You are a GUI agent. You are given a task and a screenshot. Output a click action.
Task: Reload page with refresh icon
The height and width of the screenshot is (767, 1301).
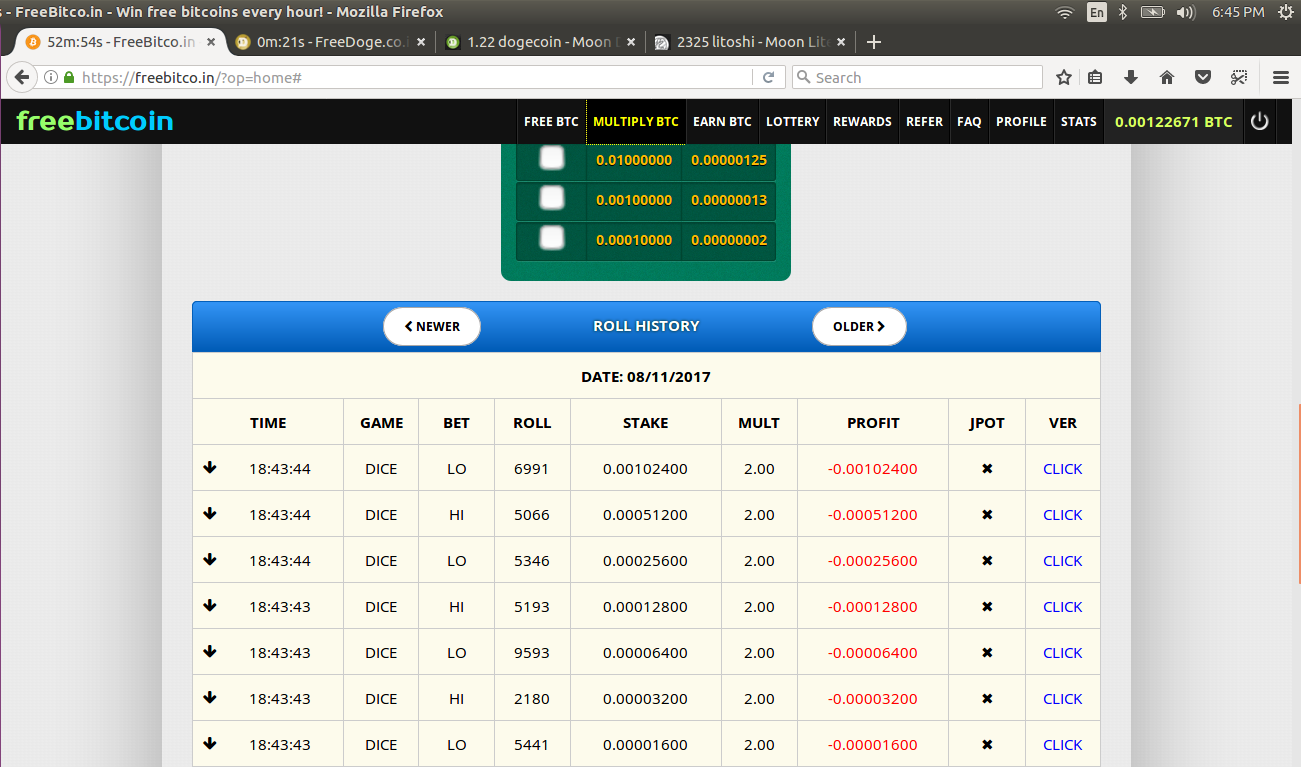click(x=768, y=77)
